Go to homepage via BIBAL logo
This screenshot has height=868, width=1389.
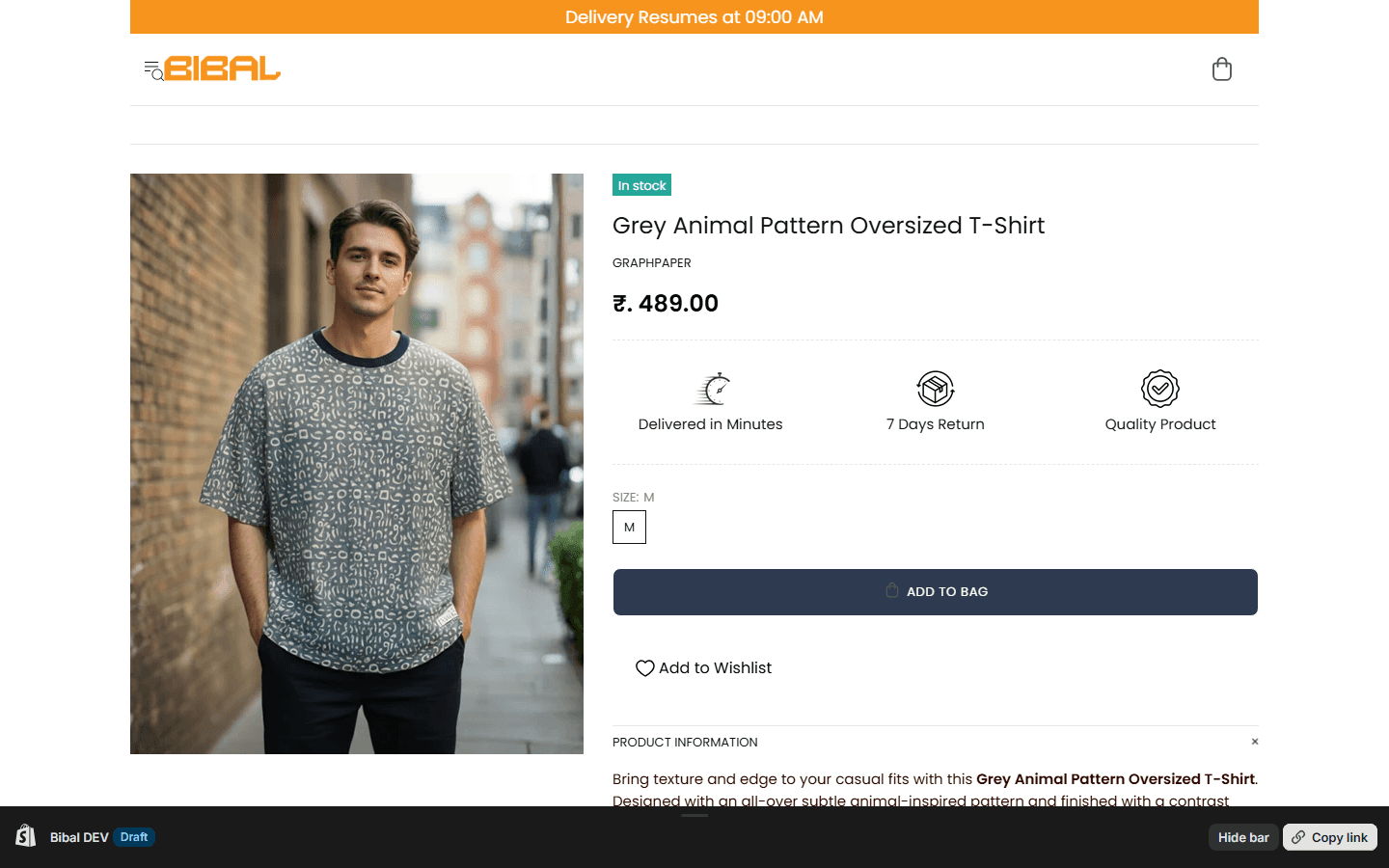[x=223, y=68]
